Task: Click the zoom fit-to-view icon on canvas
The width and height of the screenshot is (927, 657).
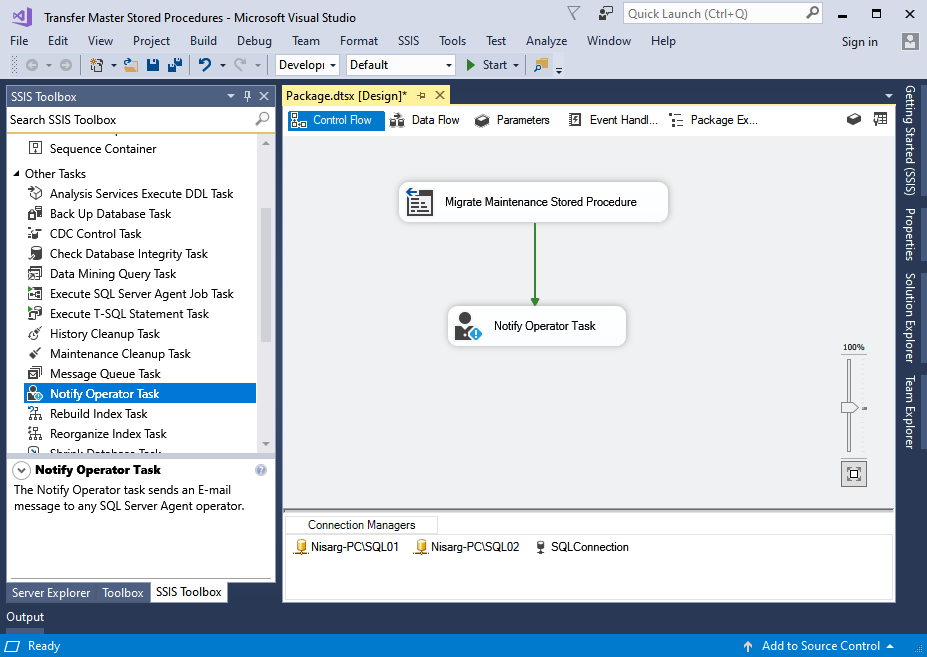Action: [853, 473]
